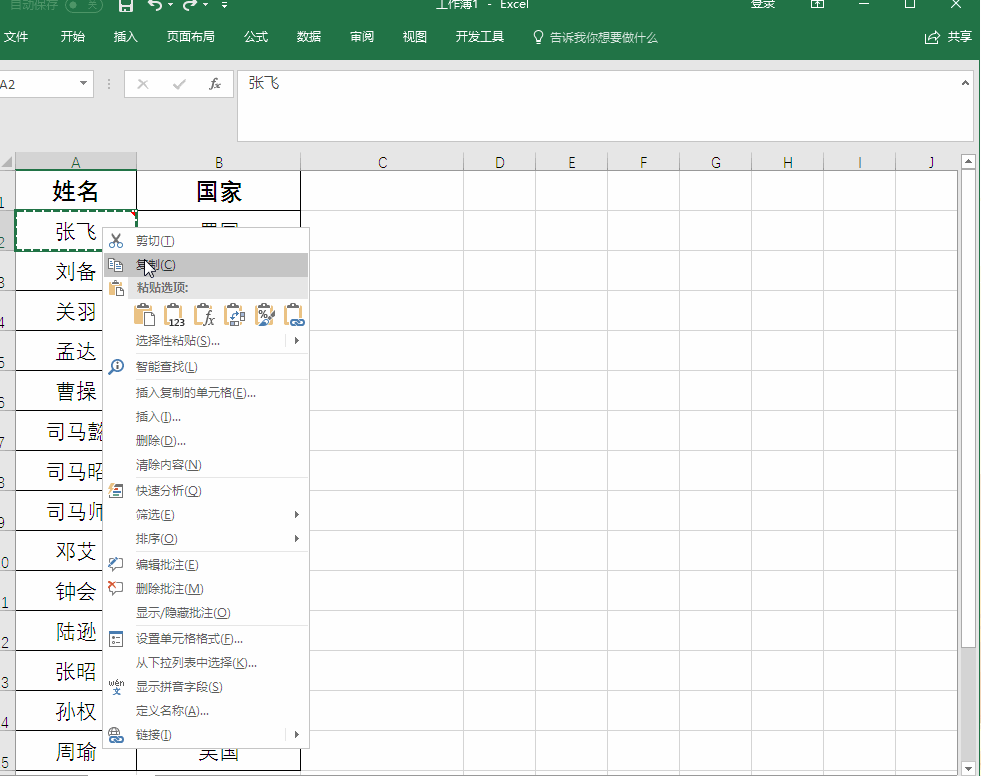Select 显示/隐藏批注(O) entry

pyautogui.click(x=206, y=613)
